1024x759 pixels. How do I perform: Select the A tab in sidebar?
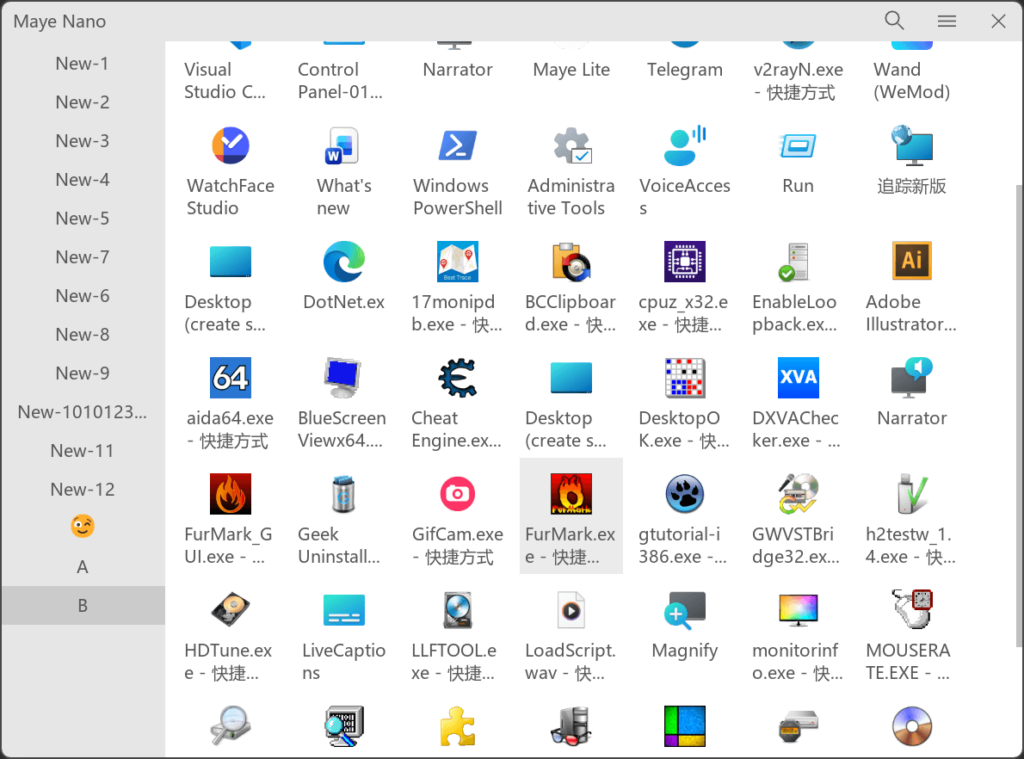[x=82, y=567]
